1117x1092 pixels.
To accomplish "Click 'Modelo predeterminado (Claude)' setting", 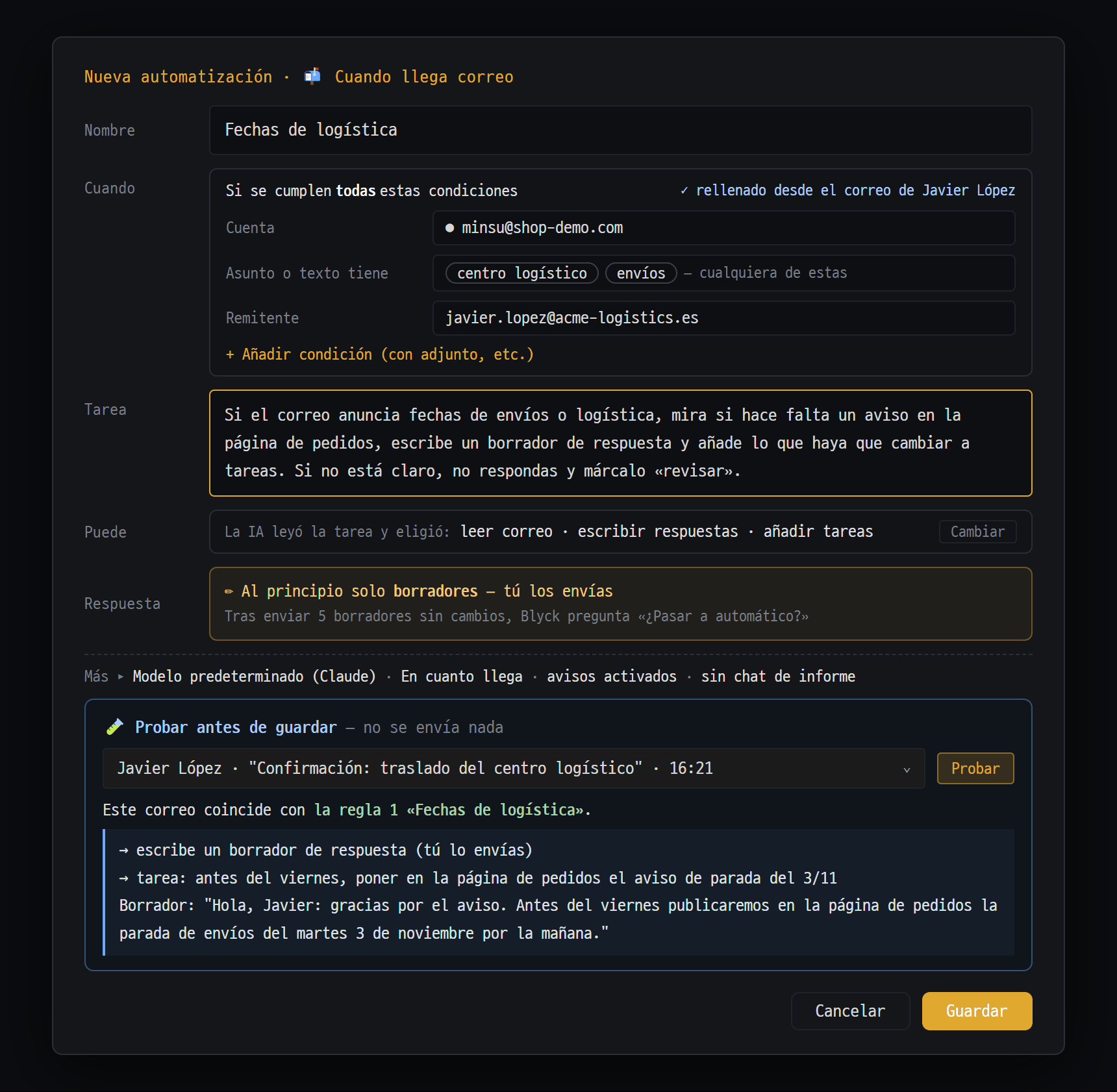I will click(x=255, y=676).
